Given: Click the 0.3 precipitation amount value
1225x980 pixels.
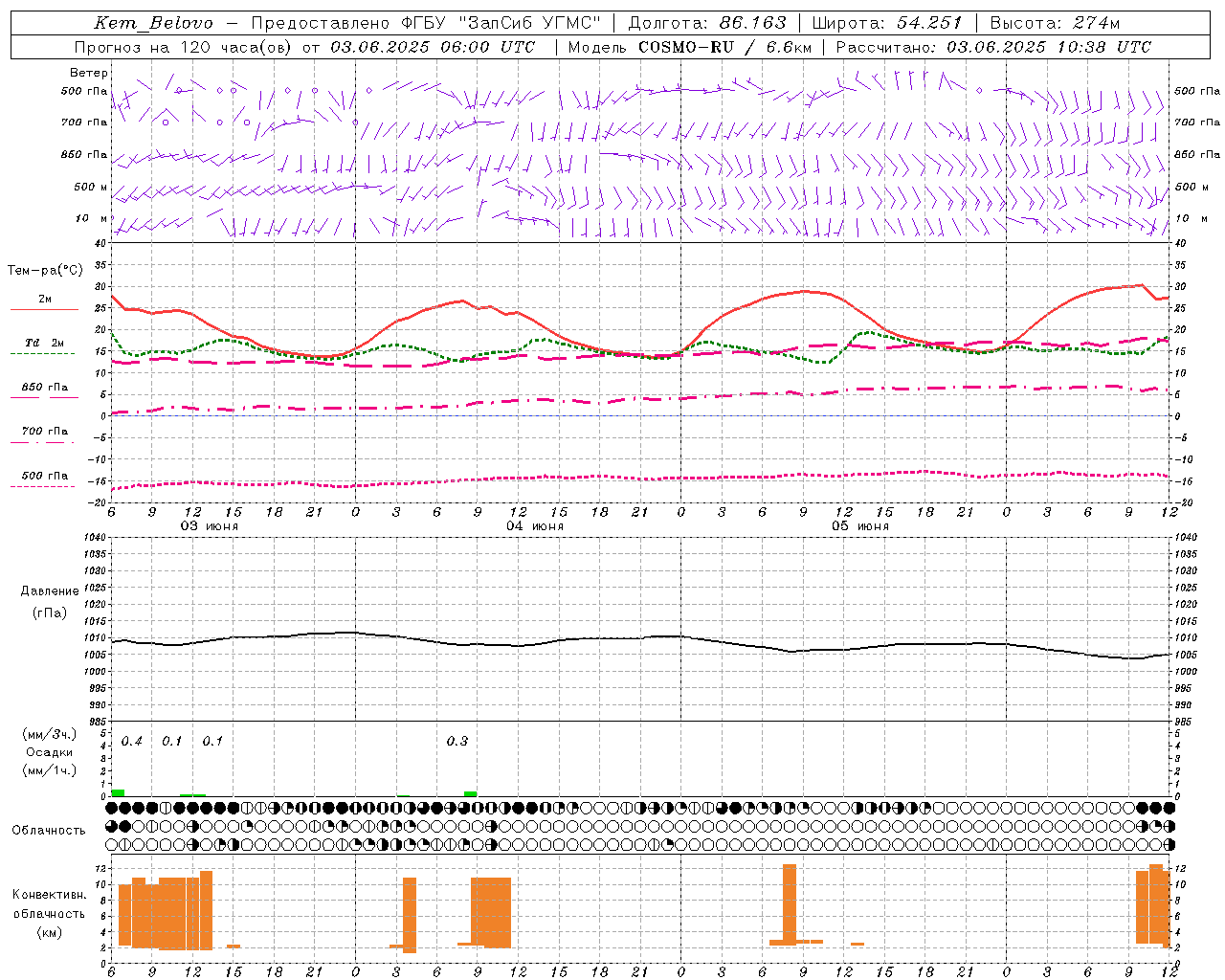Looking at the screenshot, I should (457, 741).
